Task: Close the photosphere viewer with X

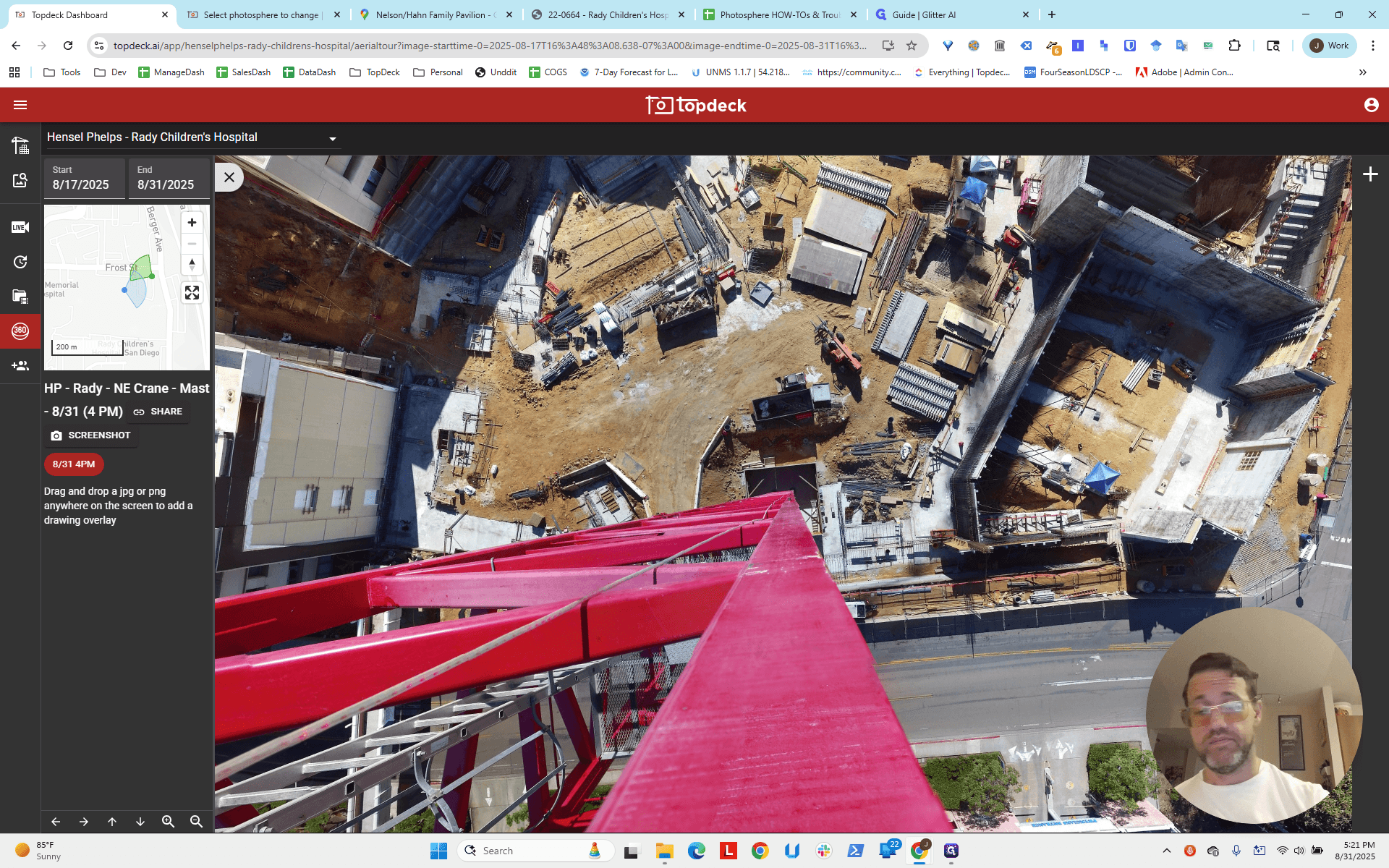Action: point(229,177)
